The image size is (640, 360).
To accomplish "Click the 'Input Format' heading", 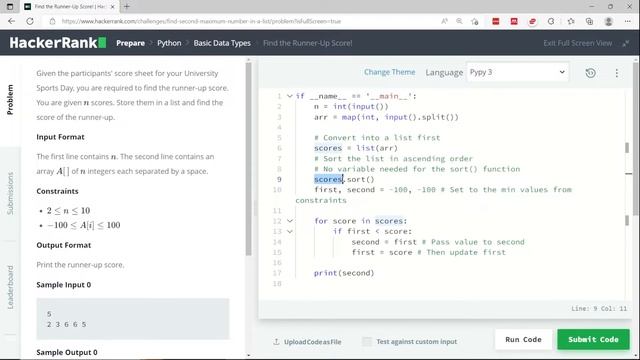I will point(60,137).
